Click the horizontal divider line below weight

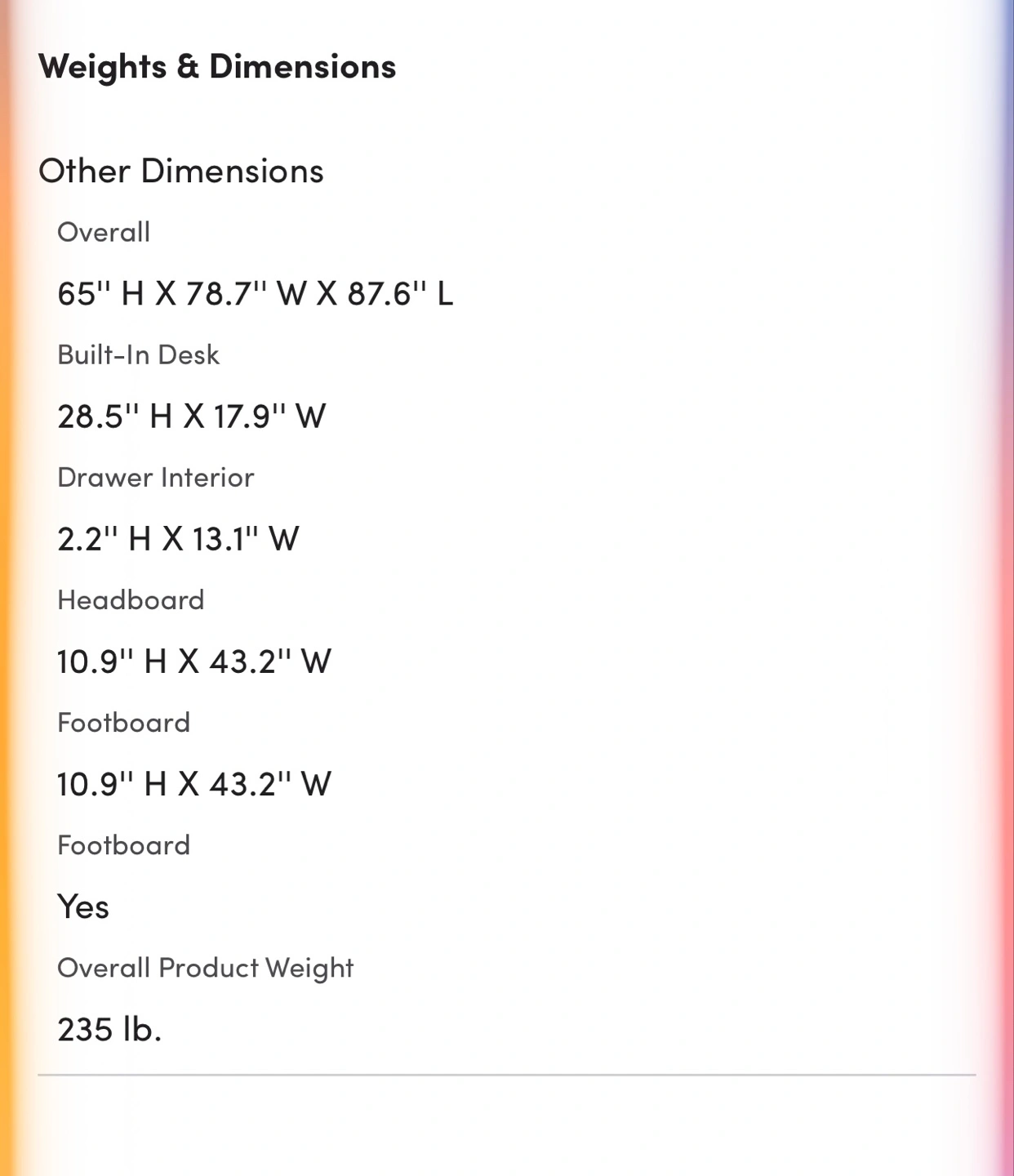click(506, 1075)
